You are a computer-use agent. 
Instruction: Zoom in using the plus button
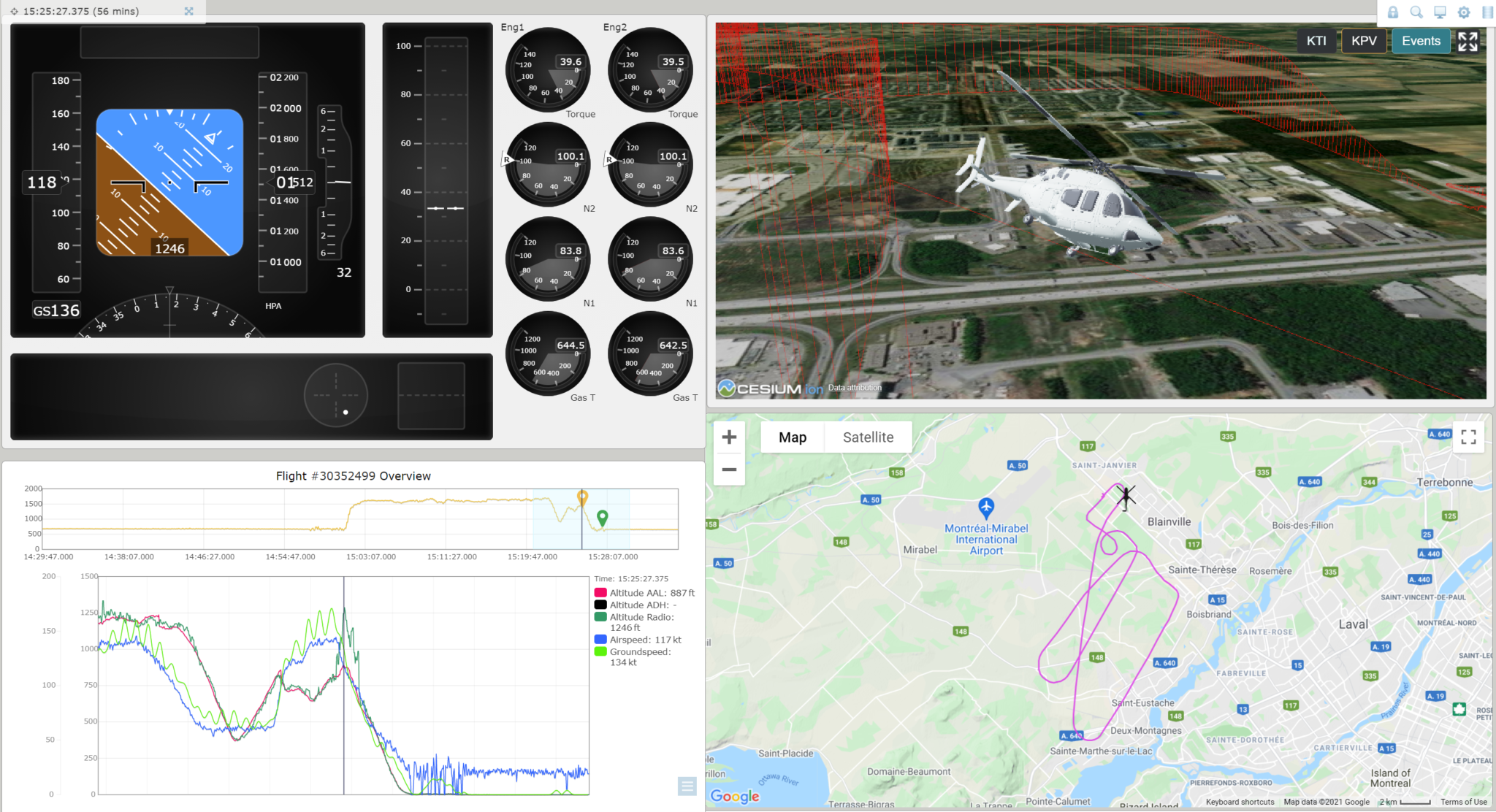[x=729, y=436]
